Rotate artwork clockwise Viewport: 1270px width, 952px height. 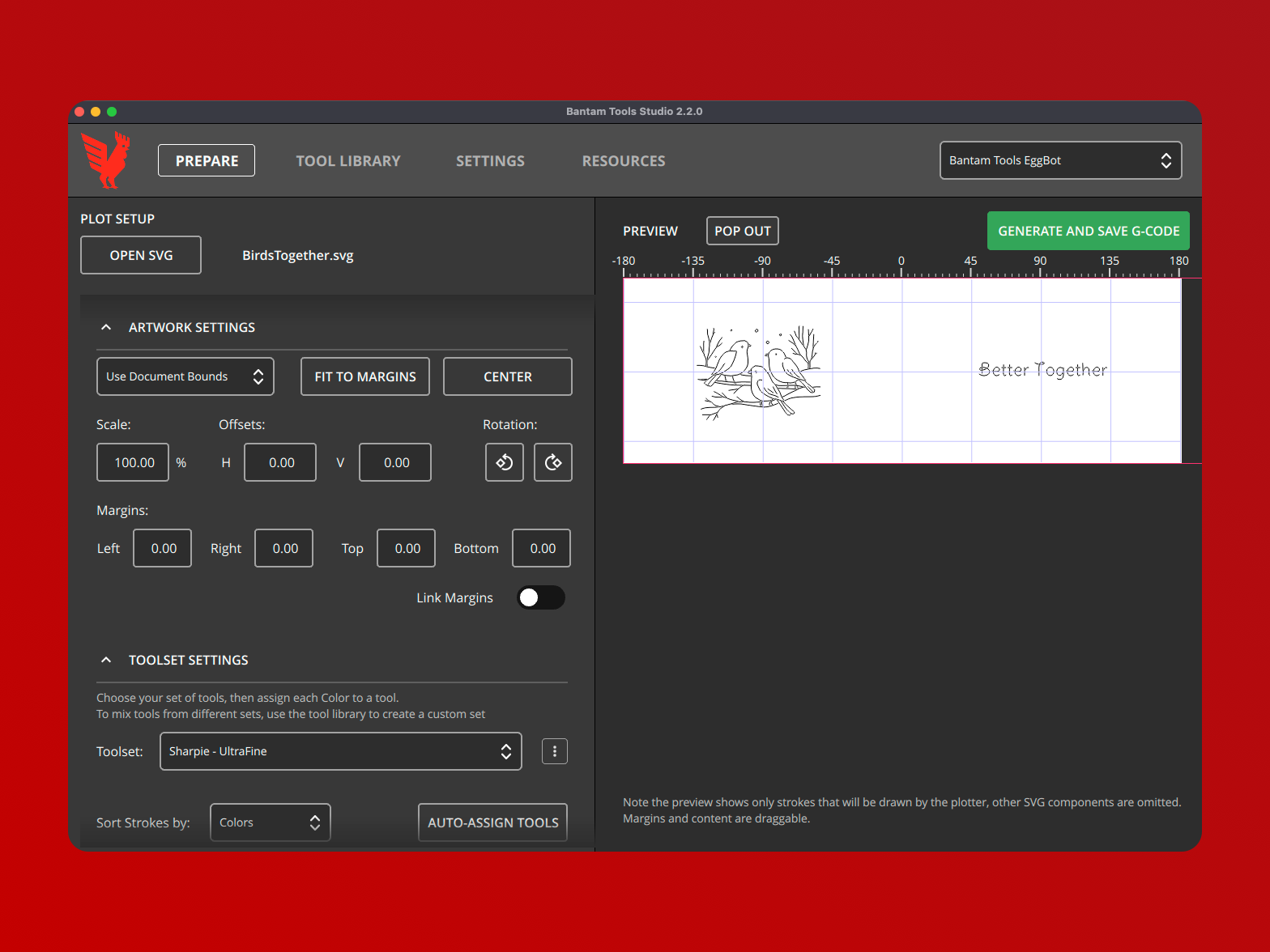[x=552, y=462]
